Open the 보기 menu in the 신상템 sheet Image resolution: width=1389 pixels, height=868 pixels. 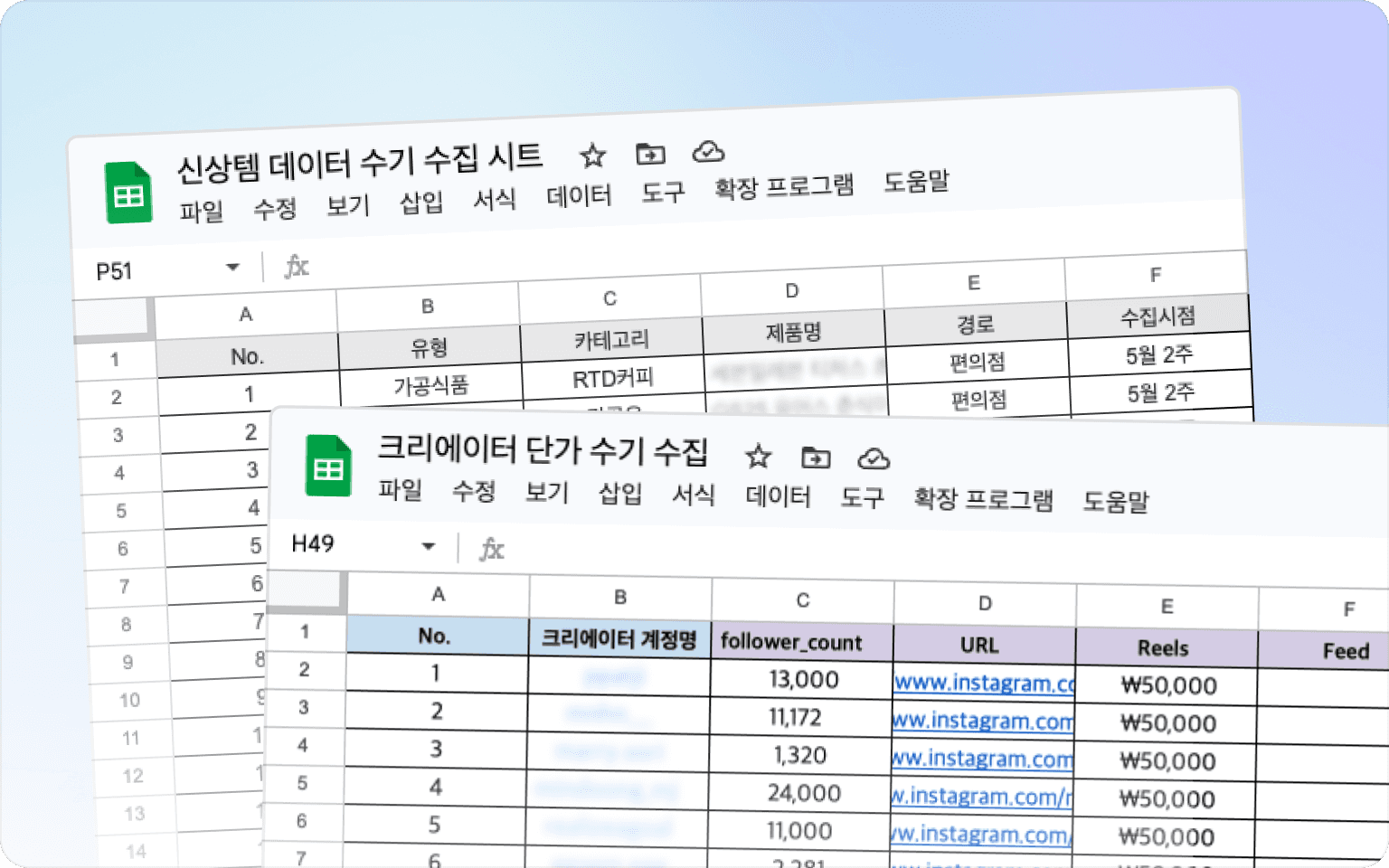[348, 206]
